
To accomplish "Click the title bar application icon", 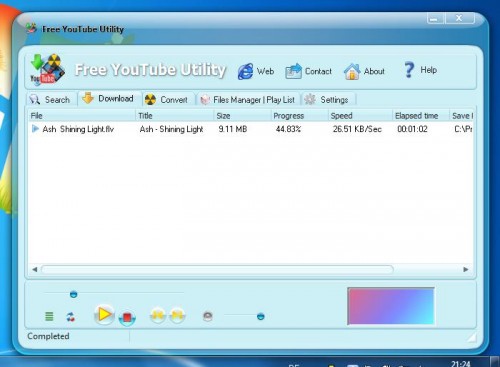I will click(x=31, y=28).
